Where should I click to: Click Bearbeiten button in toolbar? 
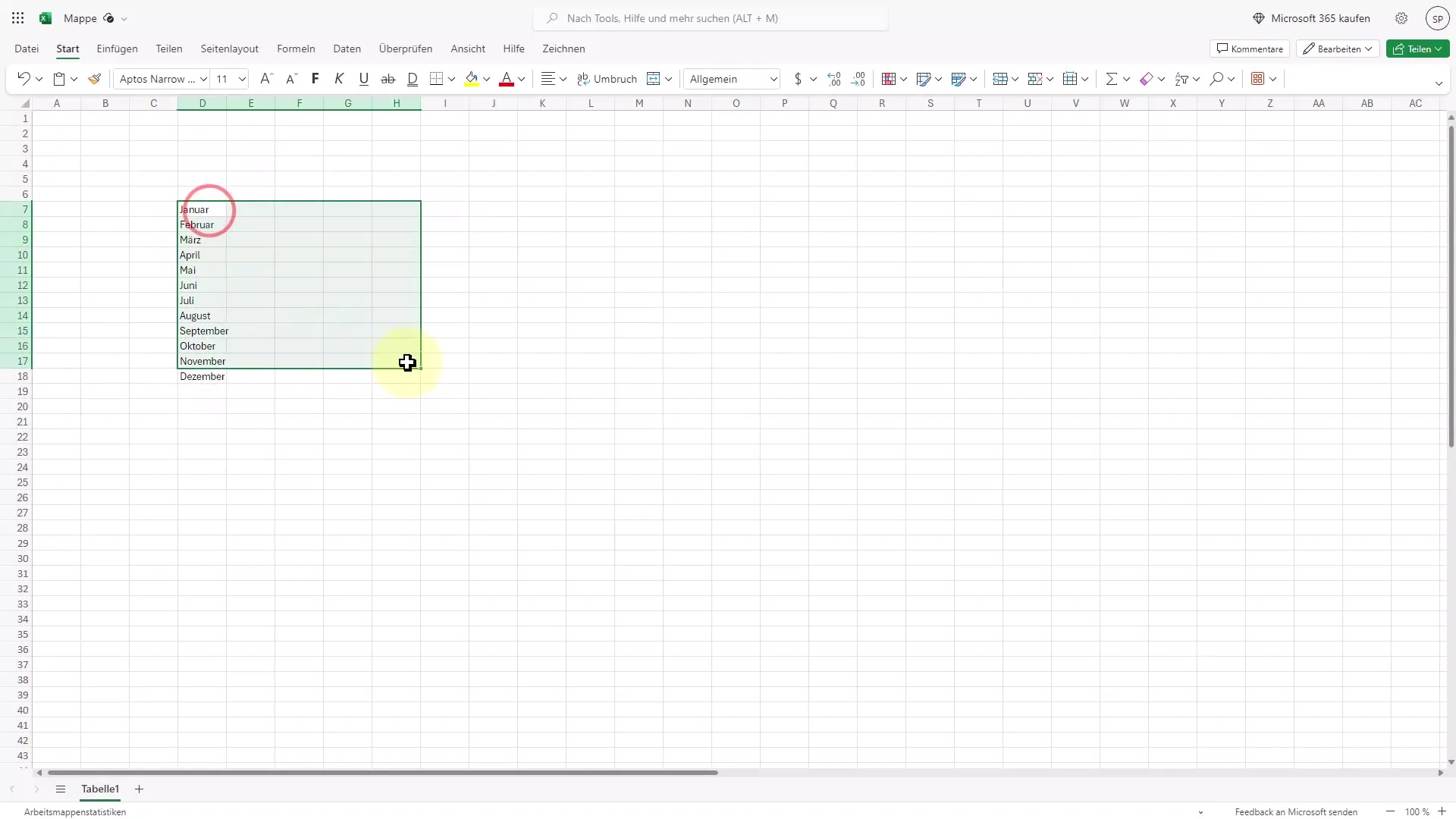[x=1337, y=48]
